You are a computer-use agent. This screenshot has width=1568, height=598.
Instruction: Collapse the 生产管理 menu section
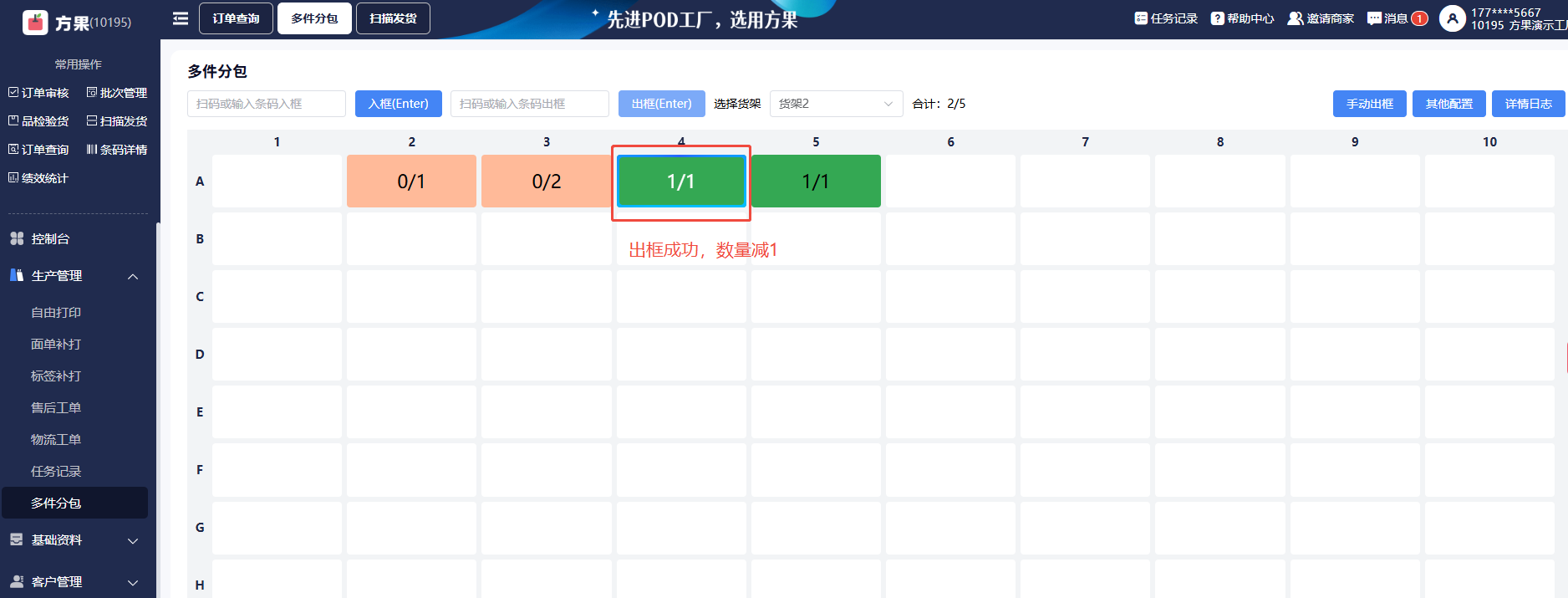75,276
